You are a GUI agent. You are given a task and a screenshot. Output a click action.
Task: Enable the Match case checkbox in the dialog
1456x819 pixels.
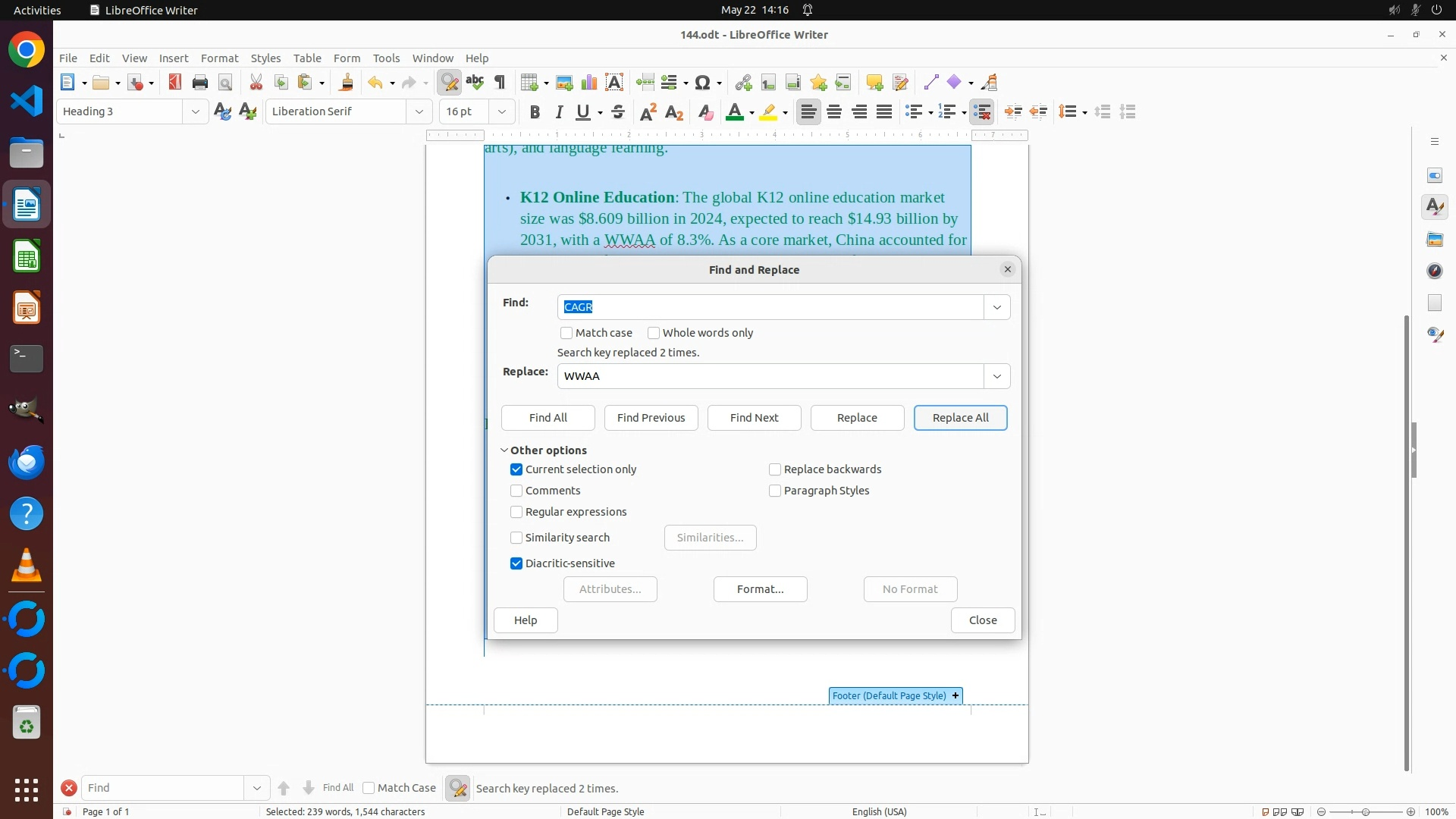[566, 333]
